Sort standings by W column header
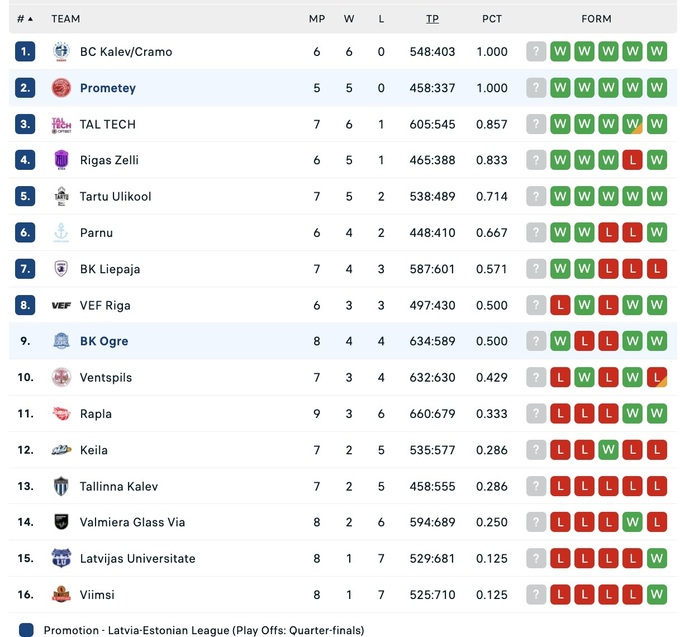Screen dimensions: 680x637 click(349, 18)
